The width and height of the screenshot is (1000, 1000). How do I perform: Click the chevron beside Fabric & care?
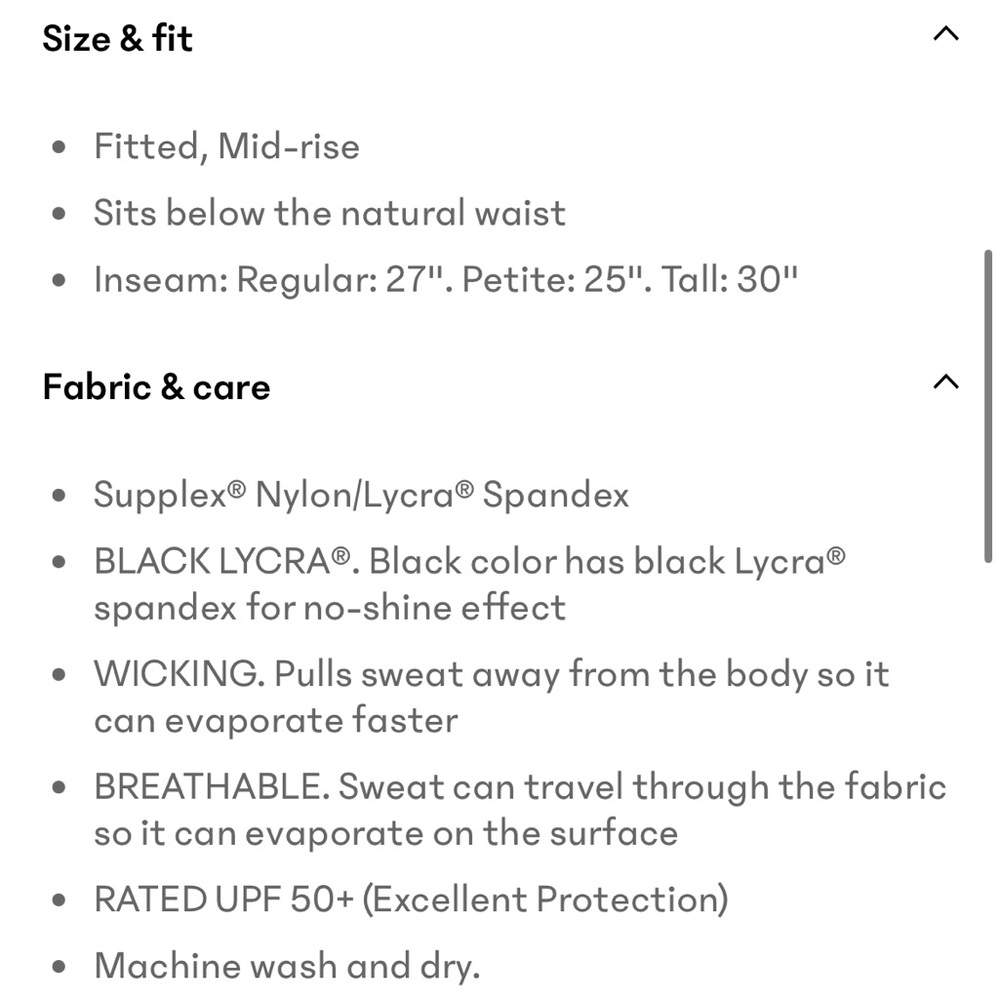(944, 380)
